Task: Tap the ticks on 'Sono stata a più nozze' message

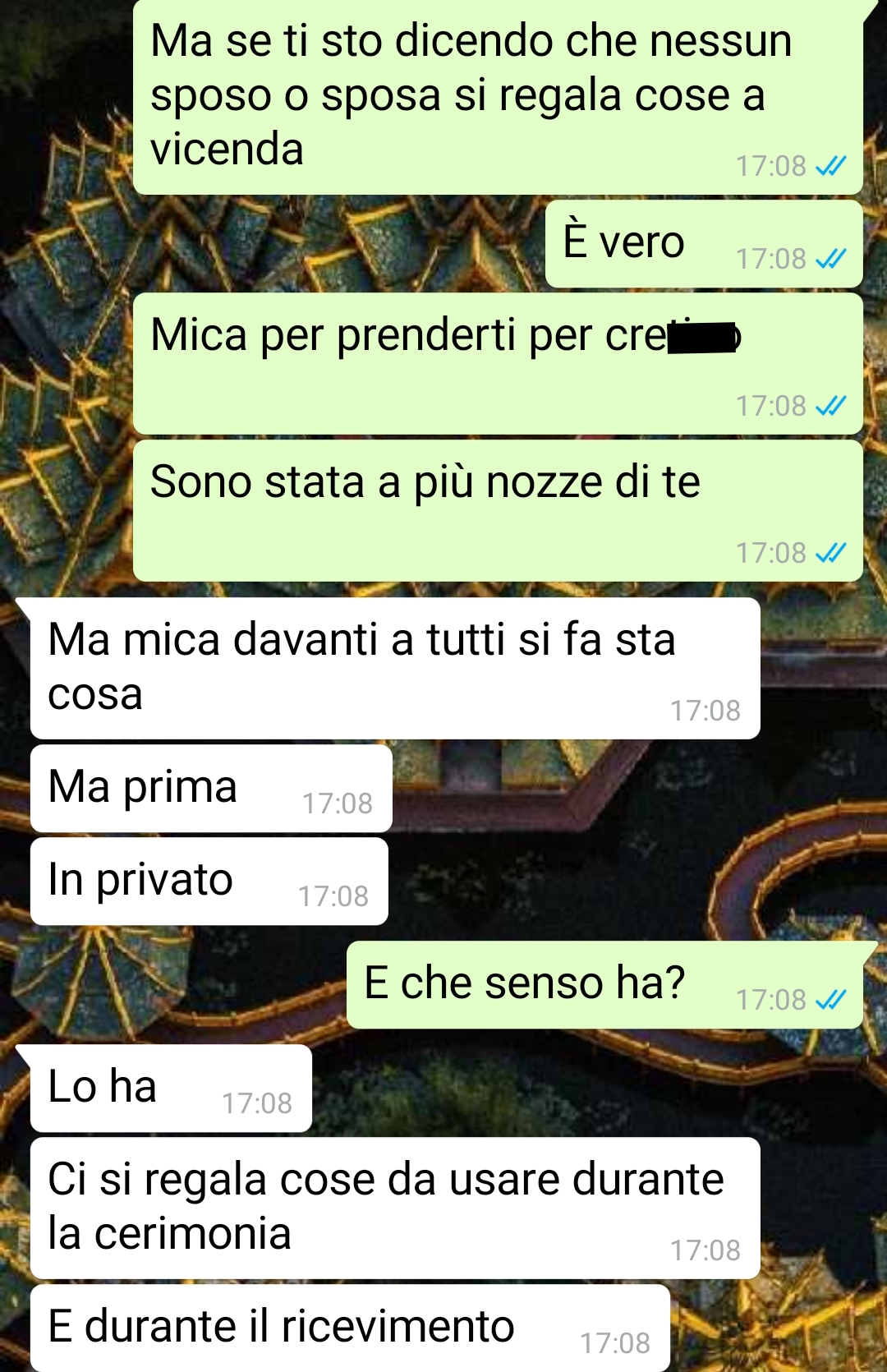Action: point(830,553)
